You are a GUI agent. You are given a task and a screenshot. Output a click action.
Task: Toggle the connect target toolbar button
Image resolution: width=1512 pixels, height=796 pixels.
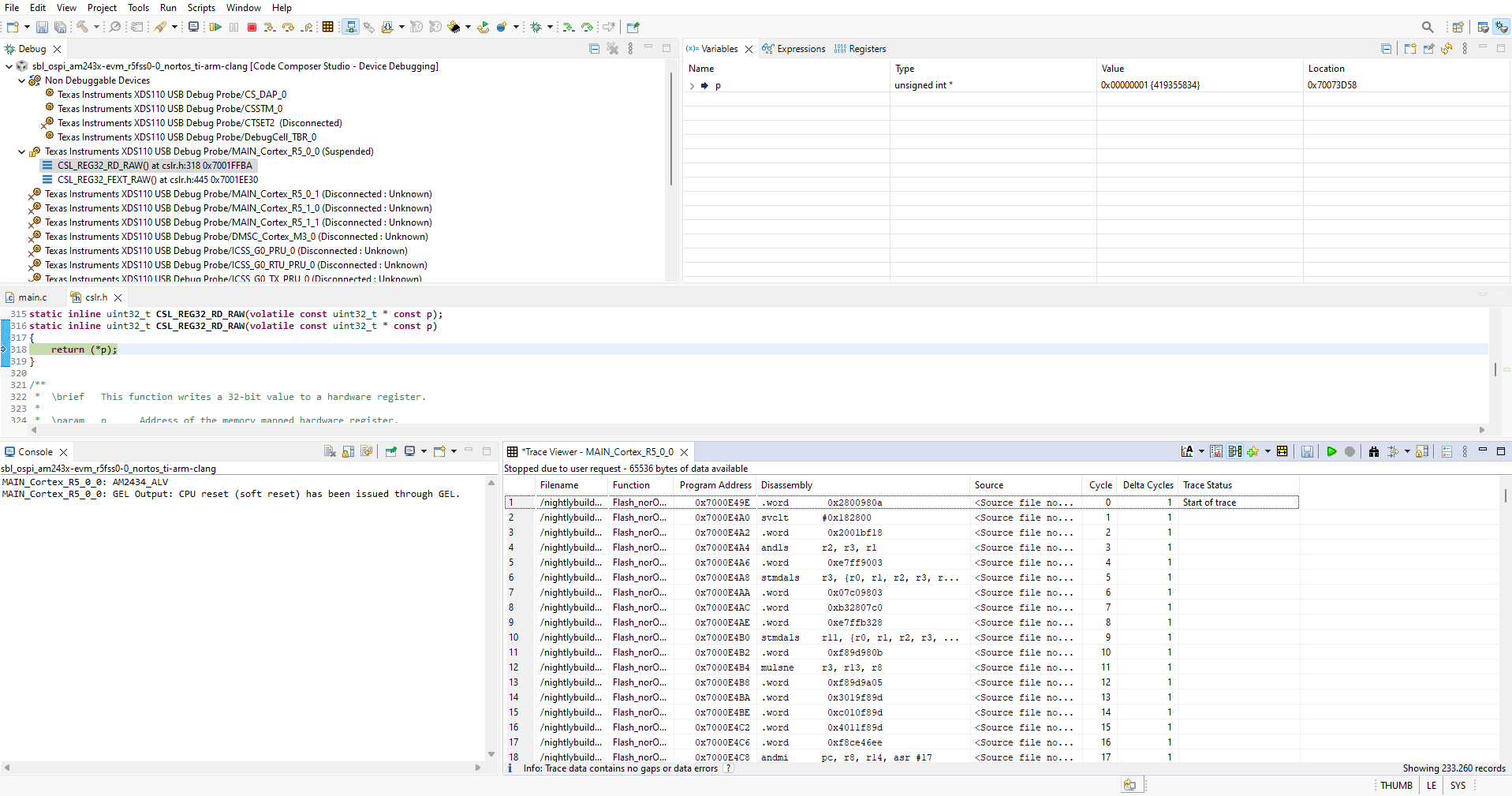click(351, 27)
